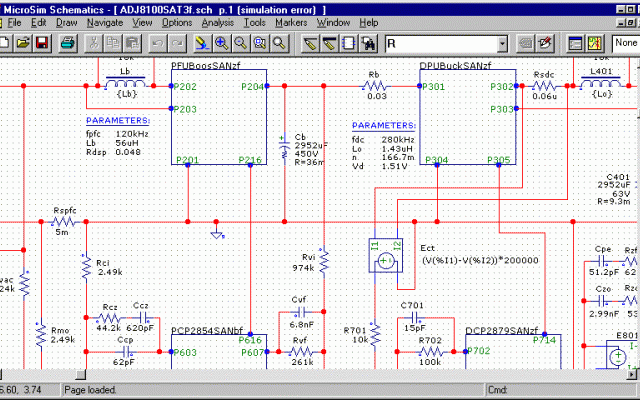Image resolution: width=640 pixels, height=400 pixels.
Task: Click the Zoom In magnifier icon
Action: tap(221, 43)
